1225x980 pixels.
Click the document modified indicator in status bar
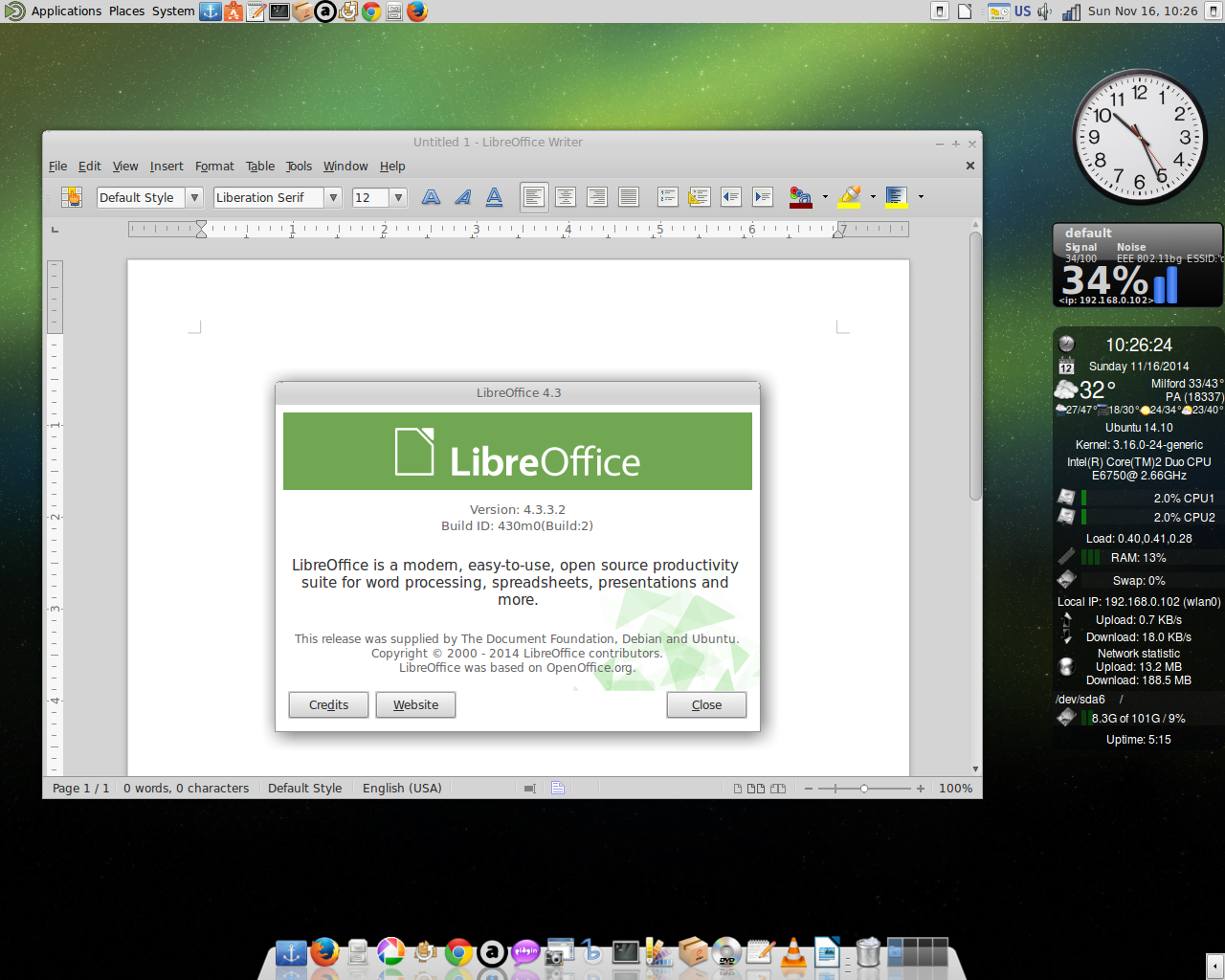tap(558, 789)
